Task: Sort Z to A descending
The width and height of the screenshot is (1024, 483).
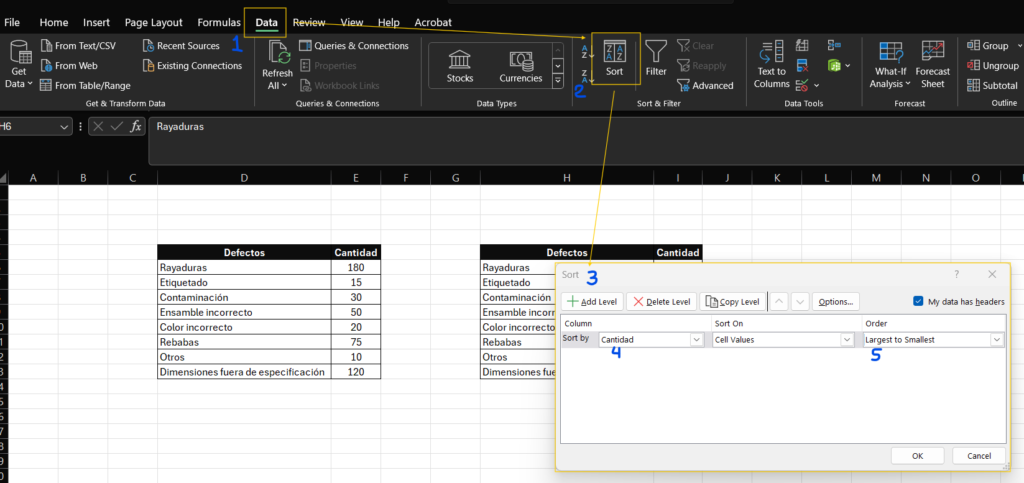Action: click(587, 76)
